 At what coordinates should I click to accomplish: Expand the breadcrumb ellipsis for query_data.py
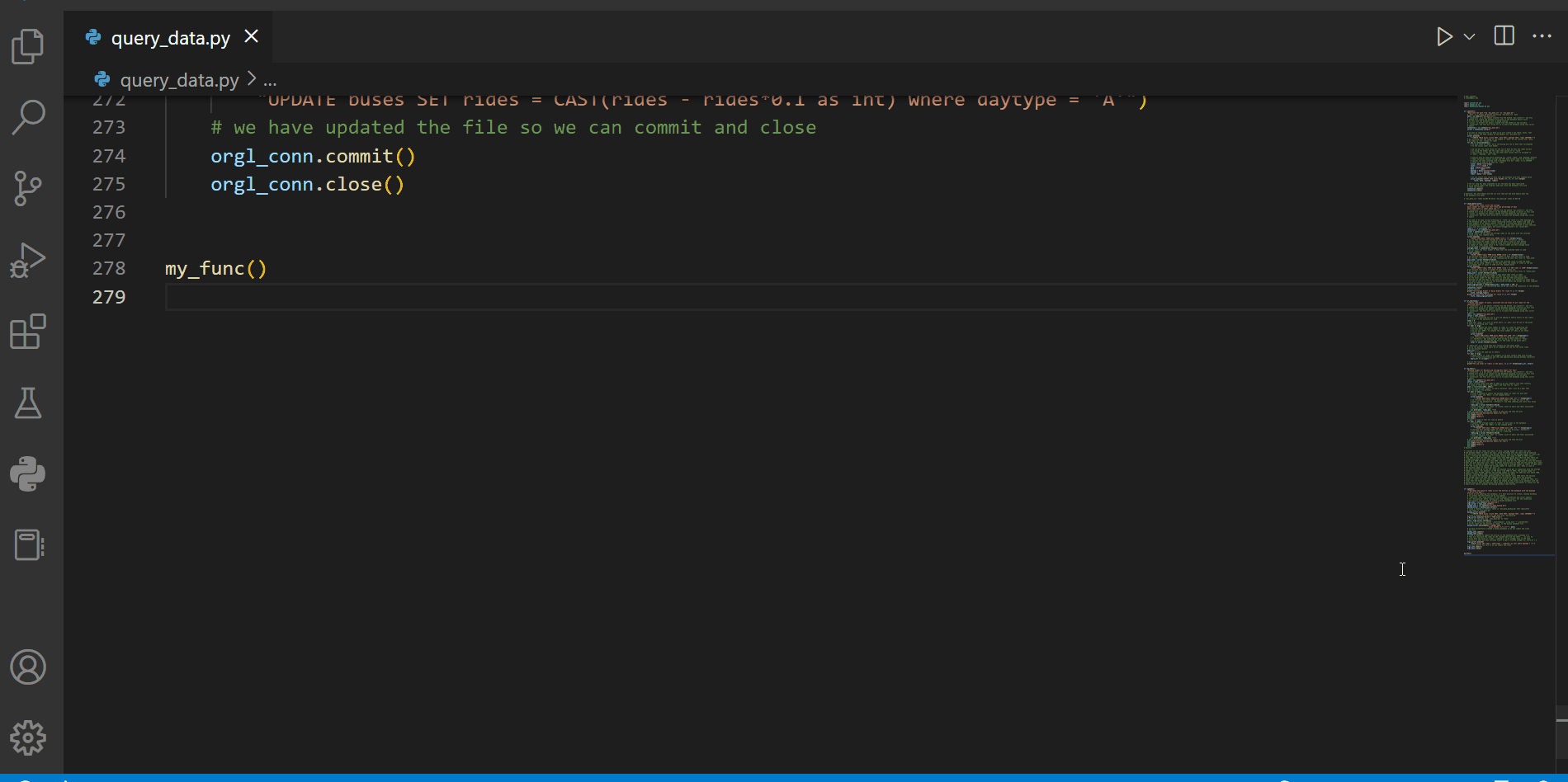[x=270, y=80]
